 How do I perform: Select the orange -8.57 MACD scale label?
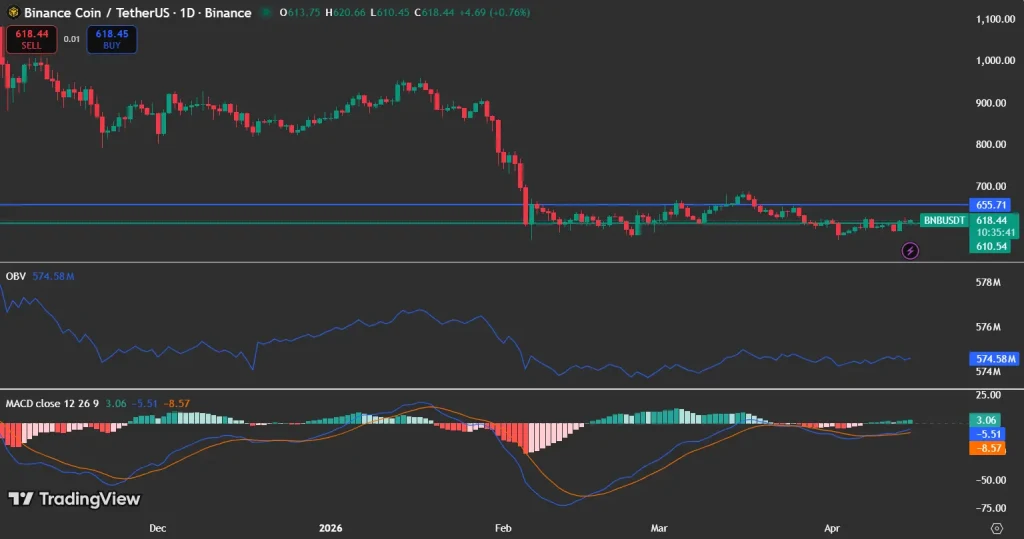point(987,448)
